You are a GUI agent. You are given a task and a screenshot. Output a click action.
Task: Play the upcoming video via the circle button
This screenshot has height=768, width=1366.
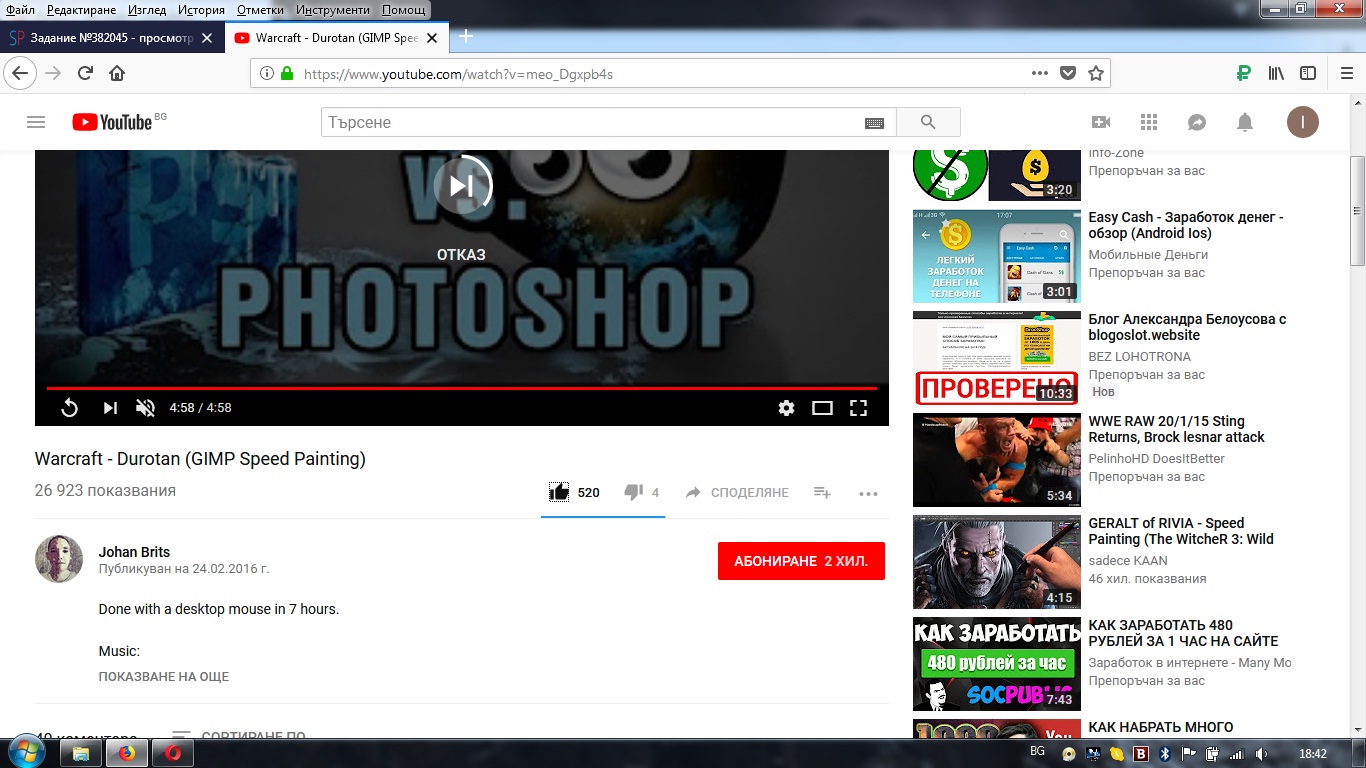[x=462, y=185]
